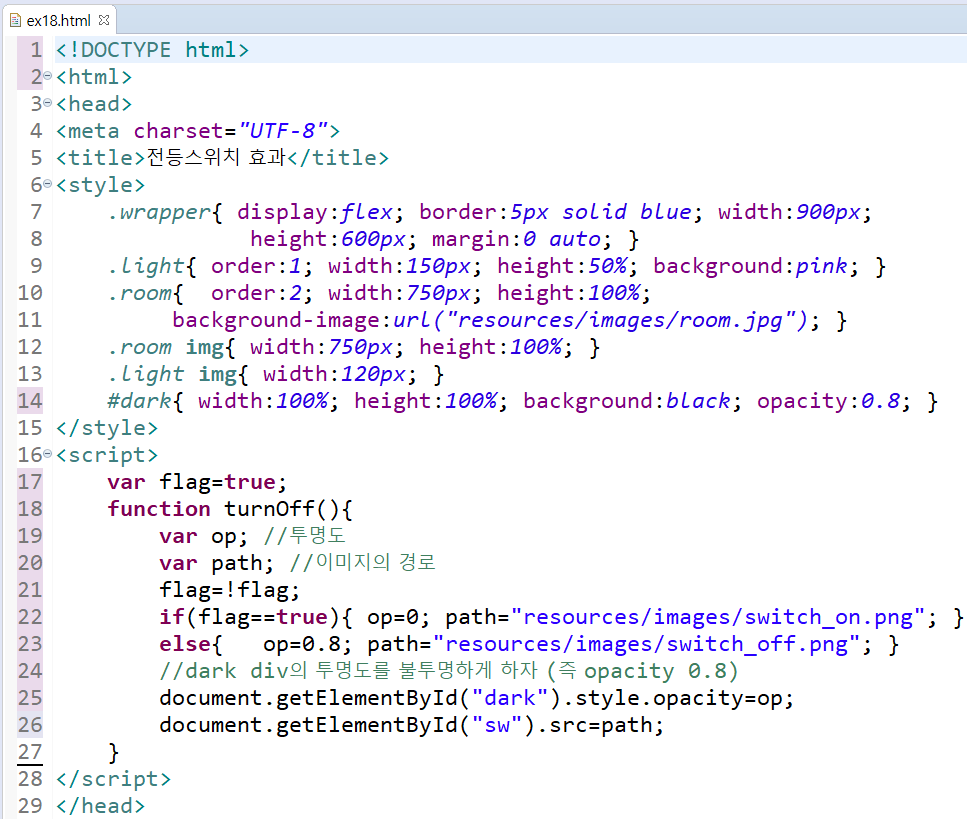This screenshot has width=967, height=819.
Task: Click the //투명도 comment
Action: tap(305, 536)
